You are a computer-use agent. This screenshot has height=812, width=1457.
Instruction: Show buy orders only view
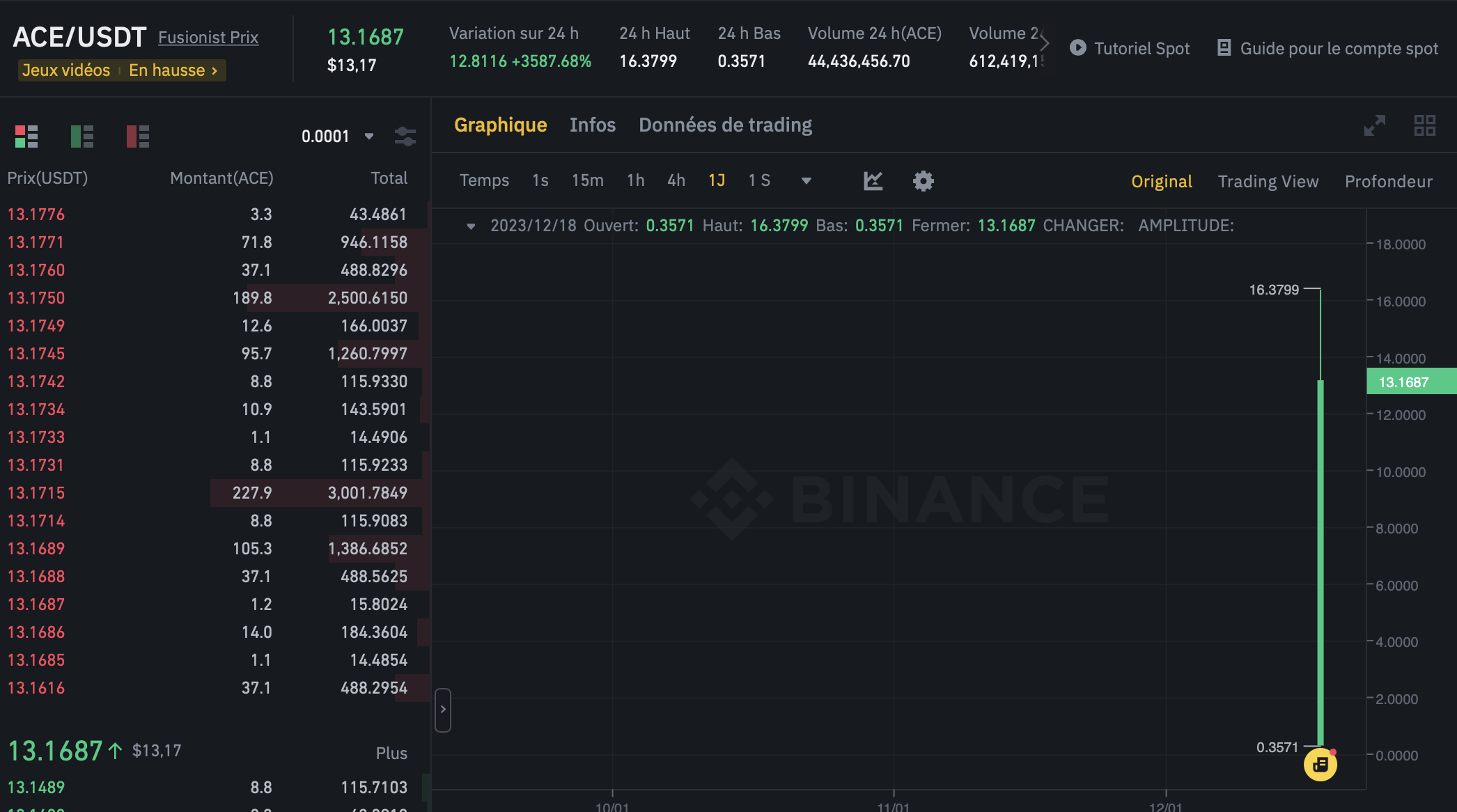[x=82, y=136]
